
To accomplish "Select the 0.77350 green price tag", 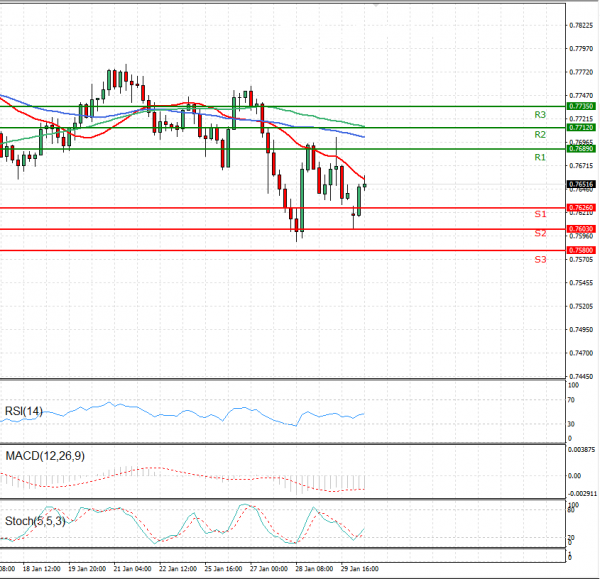I will [581, 105].
